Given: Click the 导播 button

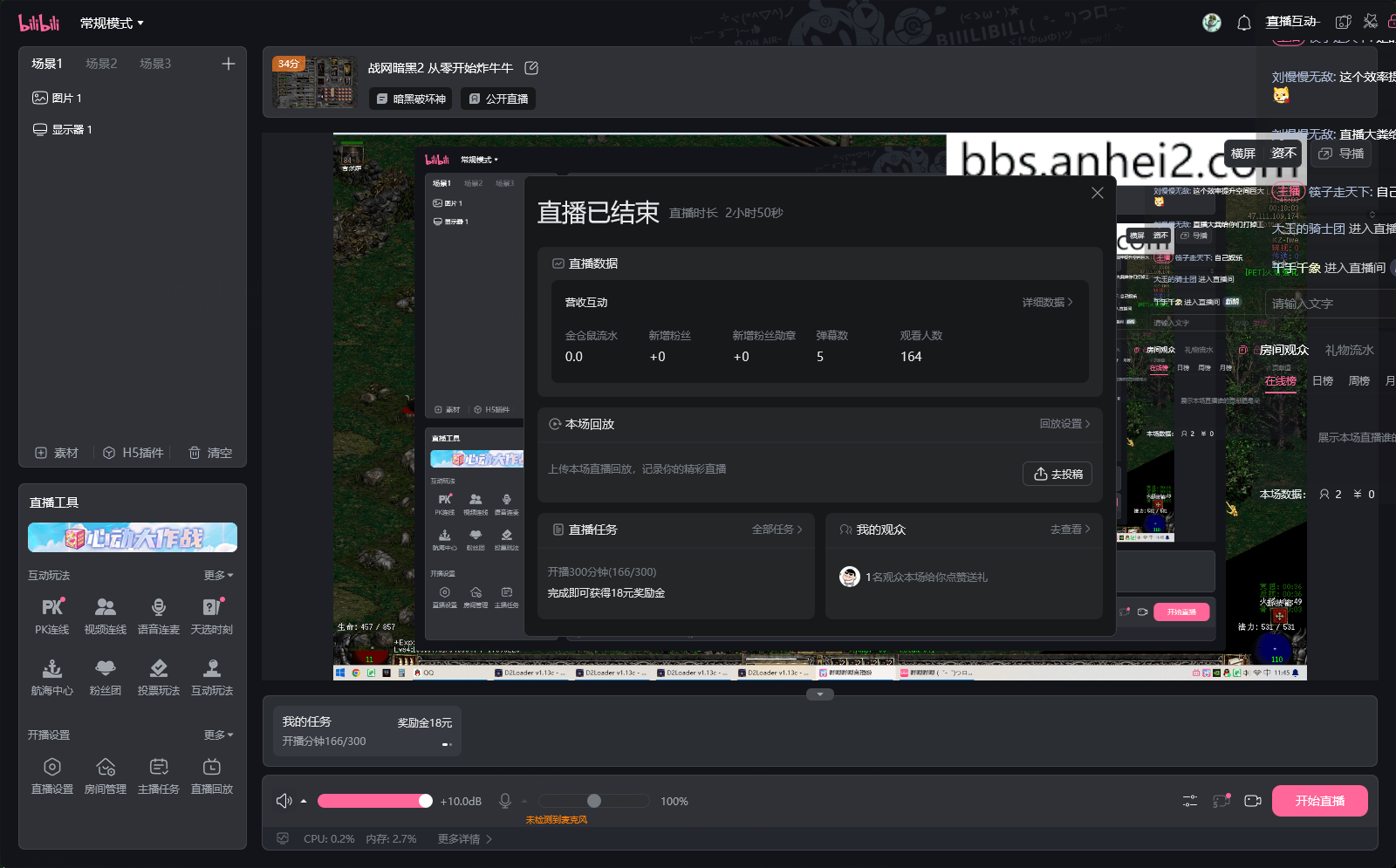Looking at the screenshot, I should click(1341, 154).
